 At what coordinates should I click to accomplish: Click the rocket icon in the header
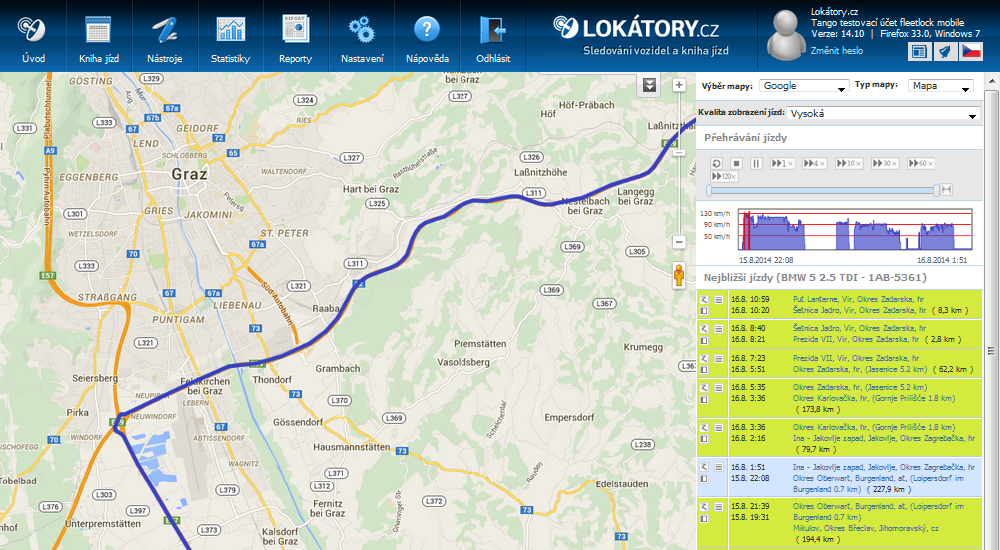(x=945, y=52)
